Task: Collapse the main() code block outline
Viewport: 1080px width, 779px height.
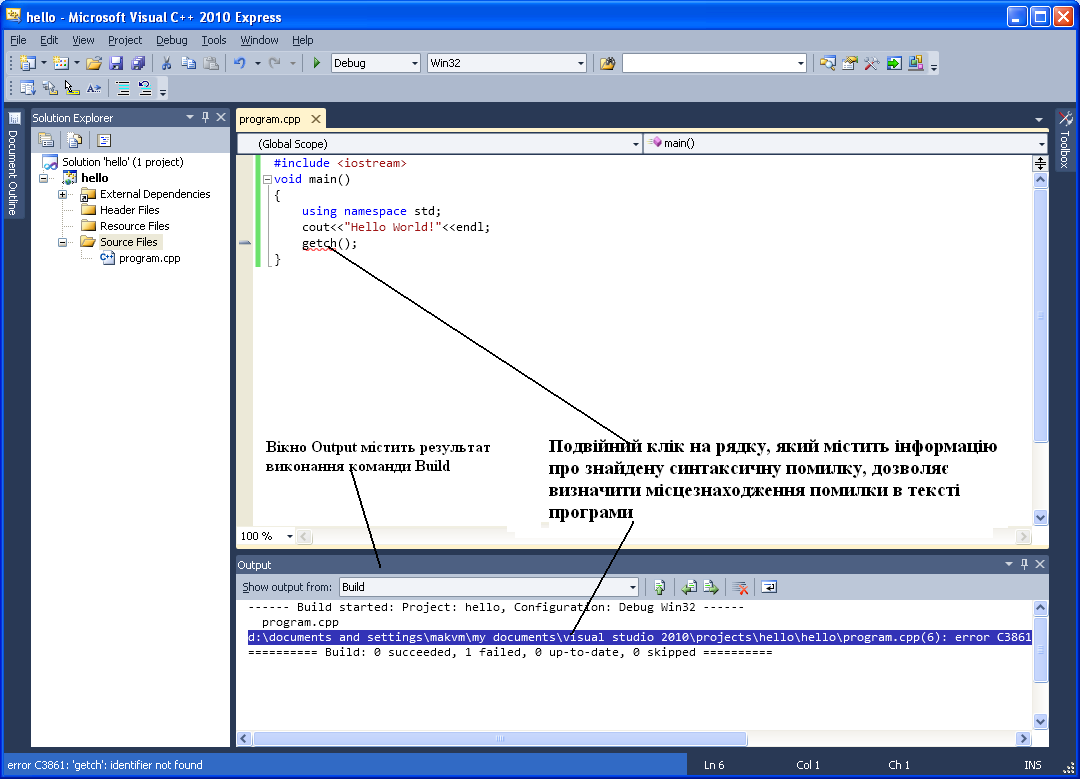Action: pyautogui.click(x=267, y=180)
